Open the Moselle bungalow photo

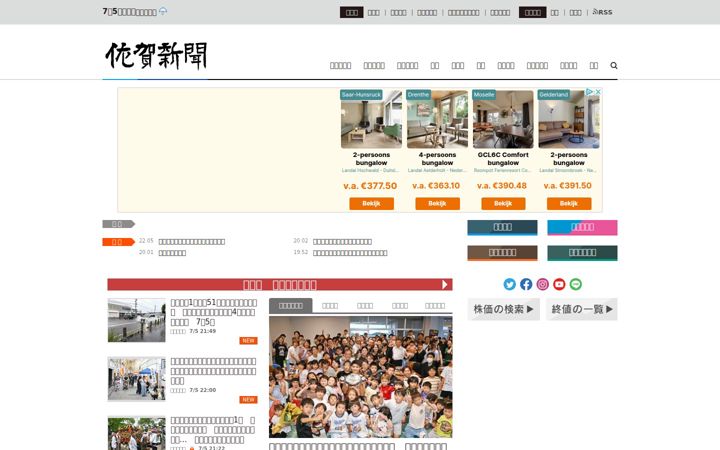tap(503, 119)
